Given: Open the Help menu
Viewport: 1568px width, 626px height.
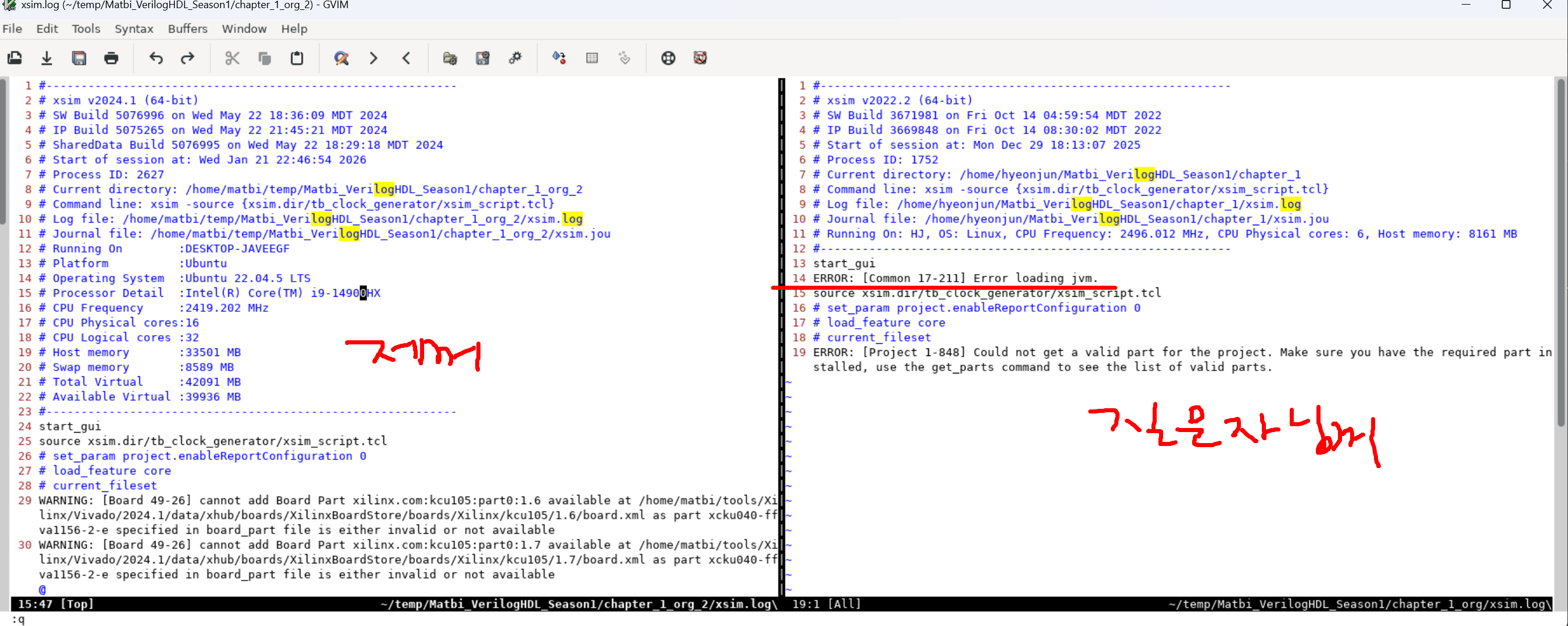Looking at the screenshot, I should pyautogui.click(x=294, y=28).
